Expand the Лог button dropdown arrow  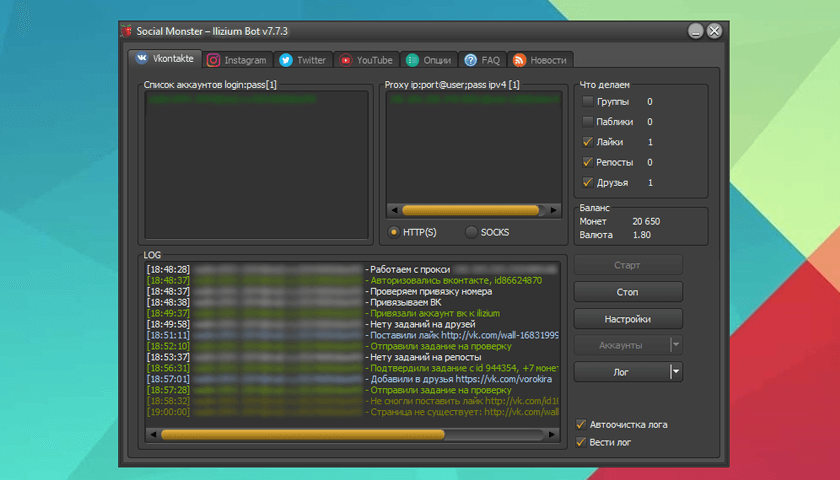(x=676, y=371)
